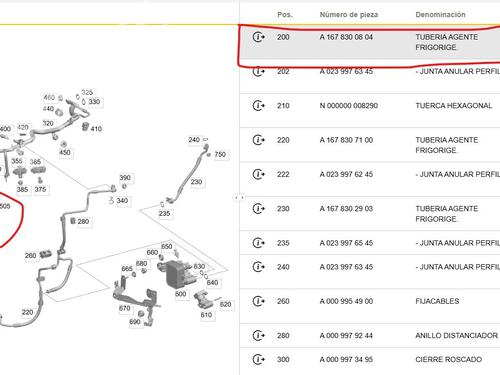Select part number A 167 830 71 00
Image resolution: width=500 pixels, height=375 pixels.
click(346, 140)
